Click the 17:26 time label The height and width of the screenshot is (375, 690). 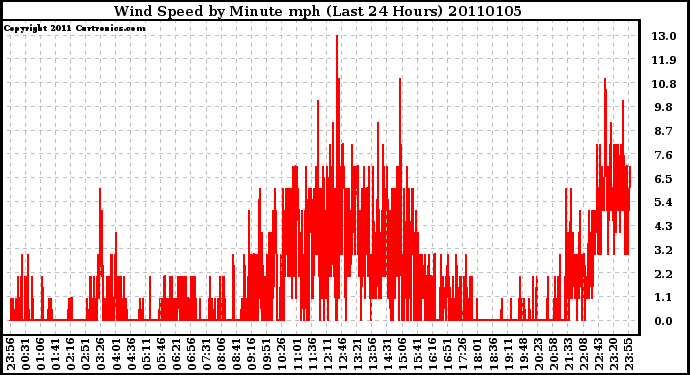click(464, 355)
